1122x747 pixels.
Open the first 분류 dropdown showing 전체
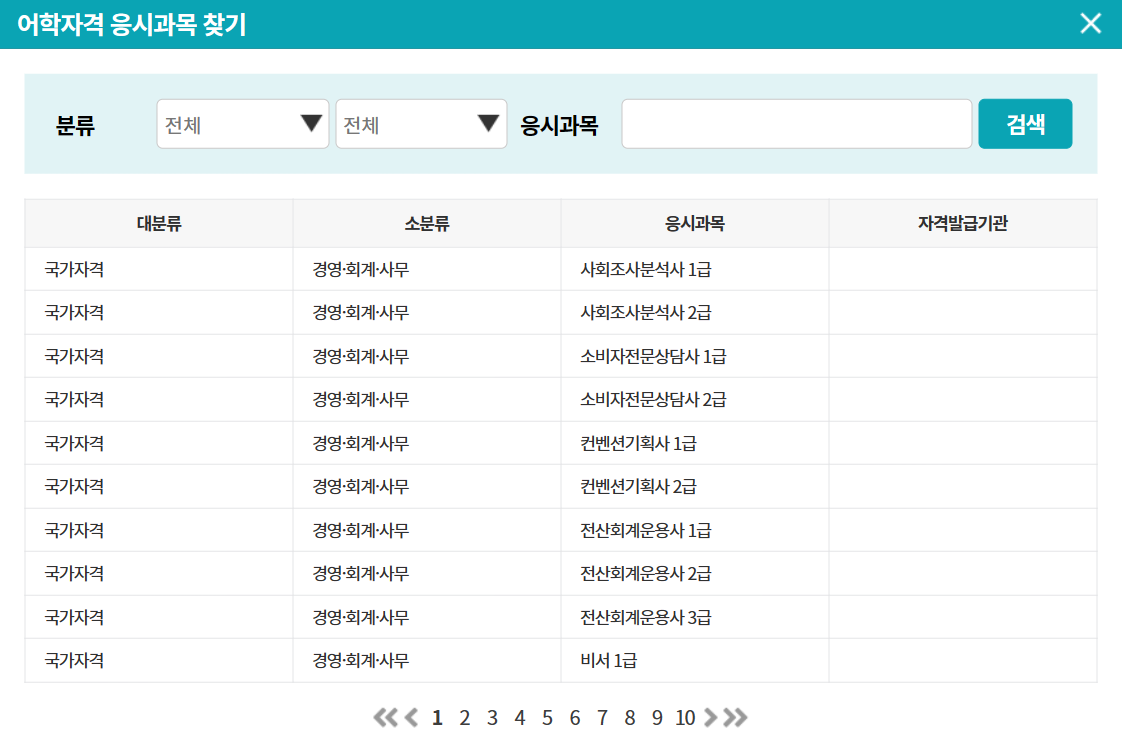point(242,123)
